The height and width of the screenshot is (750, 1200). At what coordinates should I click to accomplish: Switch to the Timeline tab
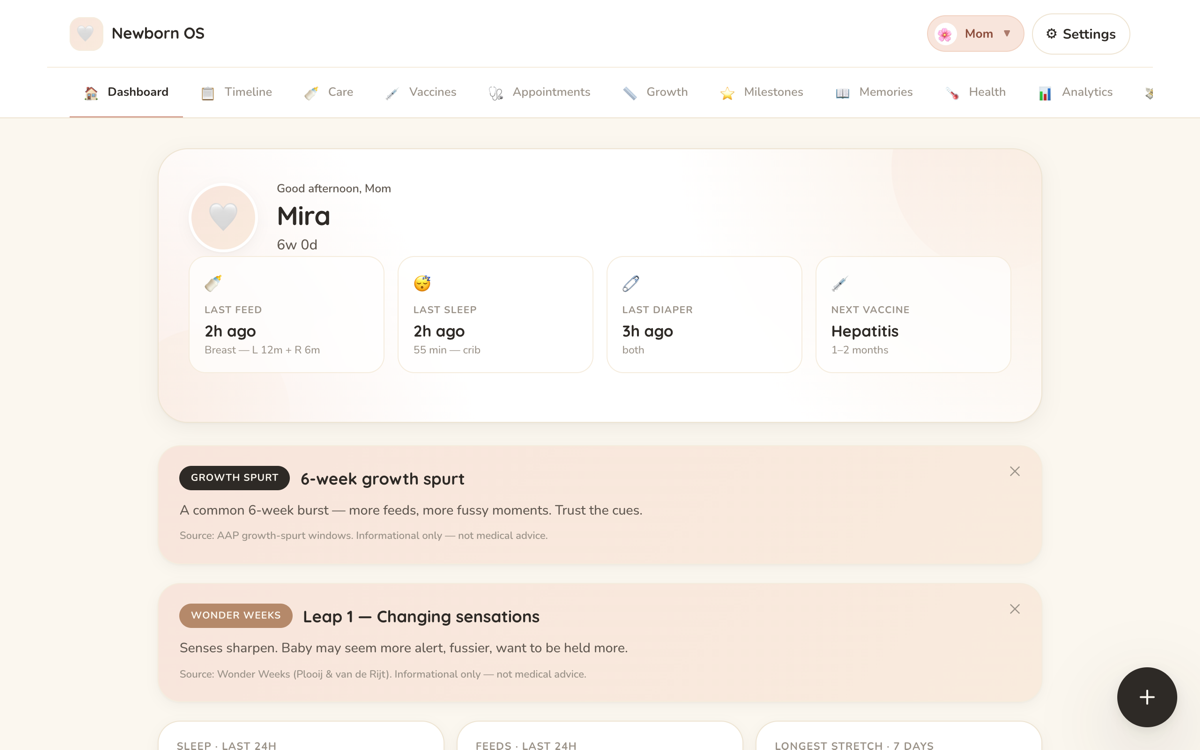click(236, 92)
